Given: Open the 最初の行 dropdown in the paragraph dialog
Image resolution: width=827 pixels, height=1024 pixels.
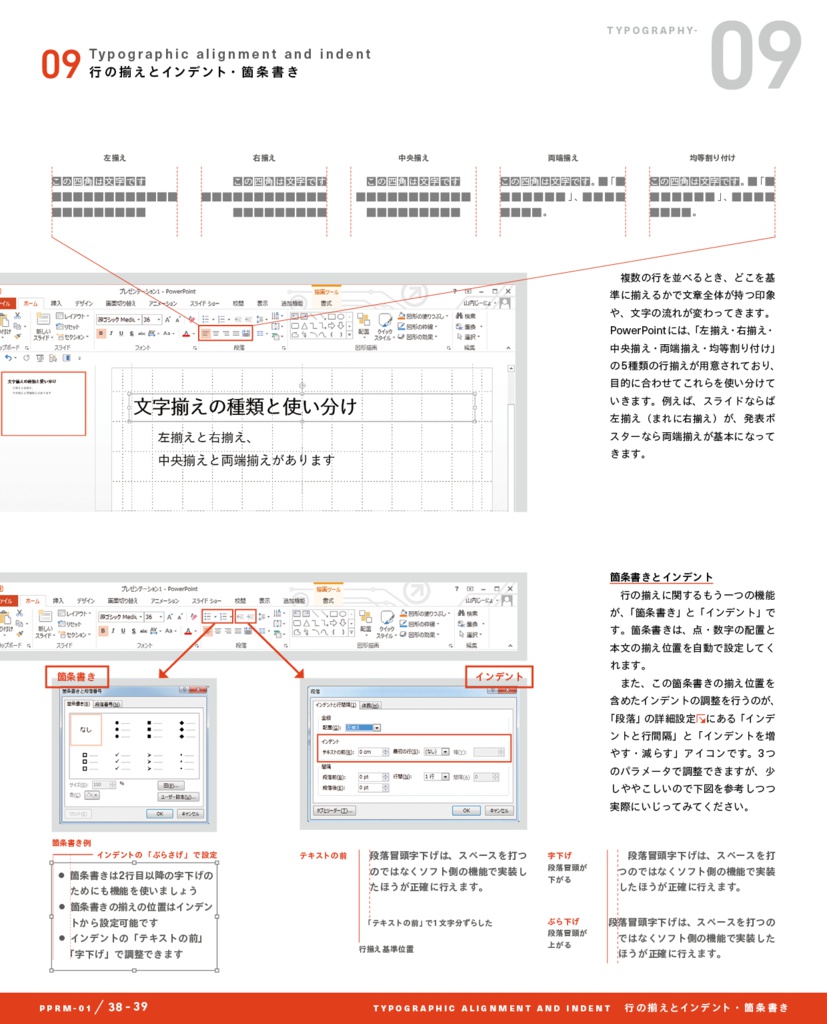Looking at the screenshot, I should [x=445, y=751].
